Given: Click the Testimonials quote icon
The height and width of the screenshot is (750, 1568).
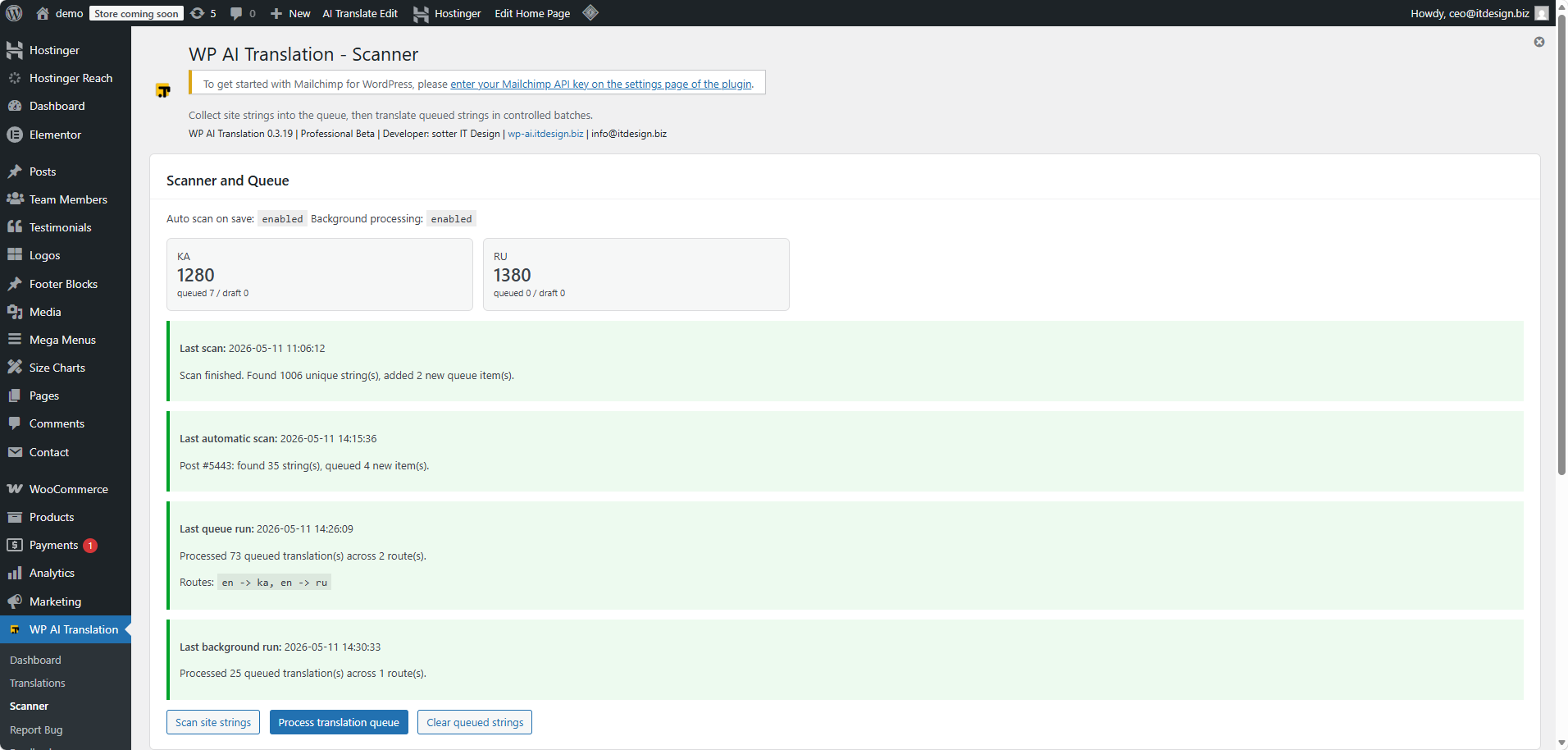Looking at the screenshot, I should tap(15, 227).
